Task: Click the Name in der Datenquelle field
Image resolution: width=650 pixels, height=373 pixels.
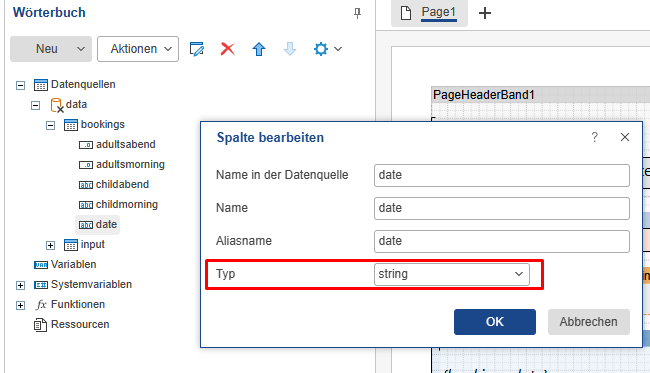Action: 502,175
